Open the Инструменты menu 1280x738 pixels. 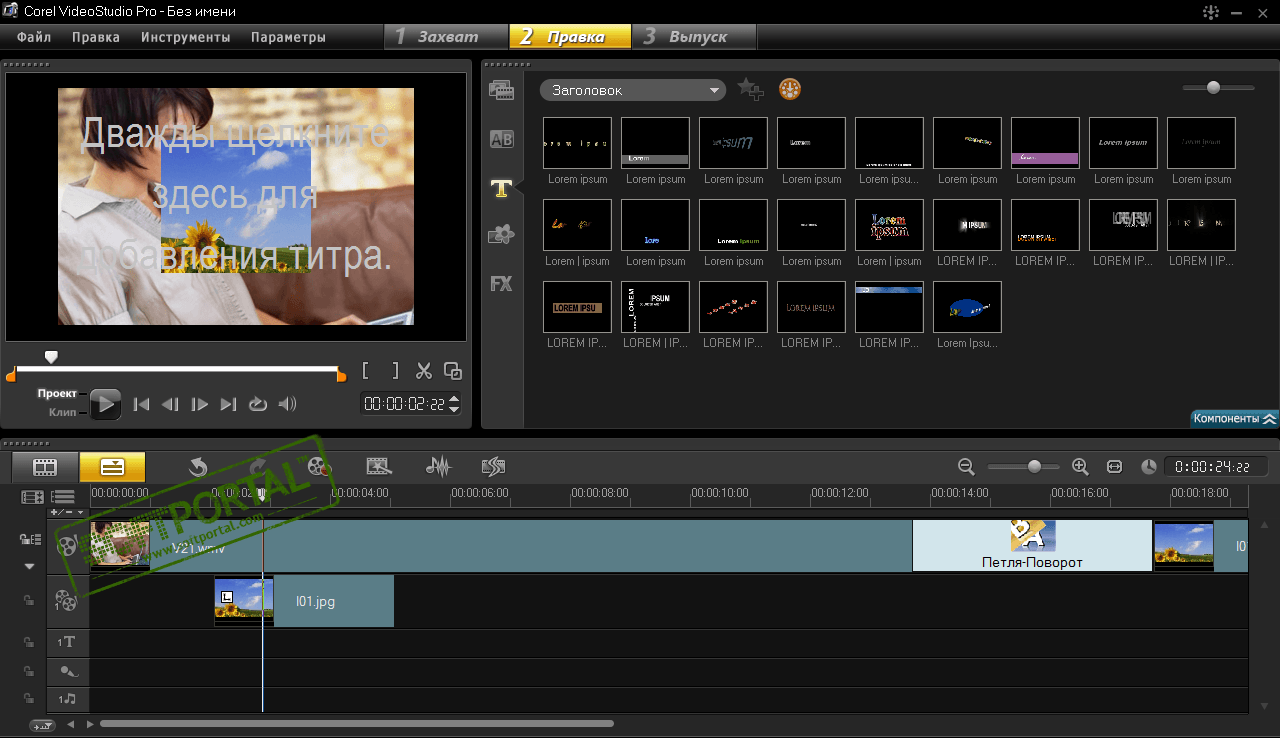186,37
